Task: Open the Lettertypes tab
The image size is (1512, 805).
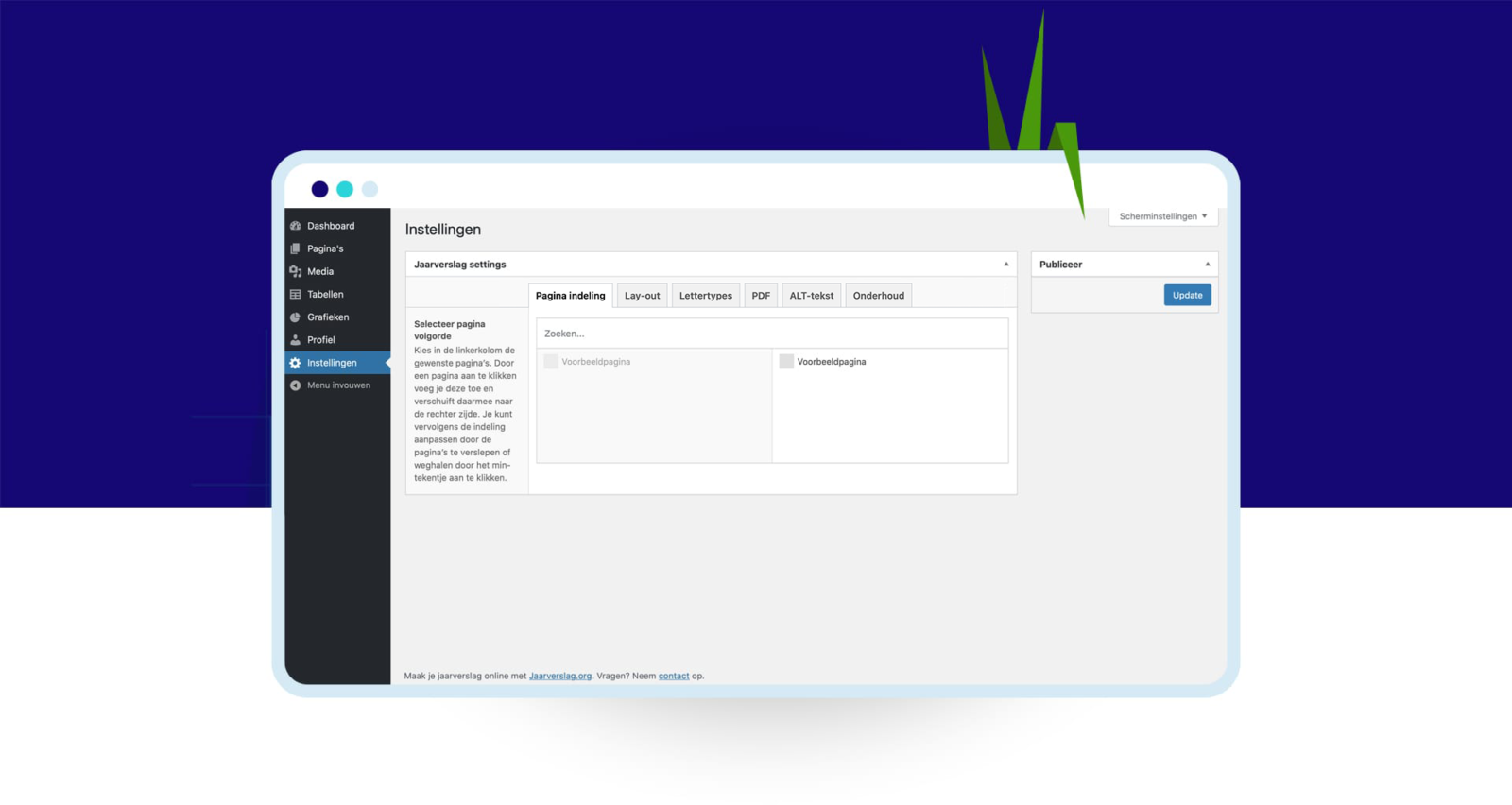Action: pos(705,296)
